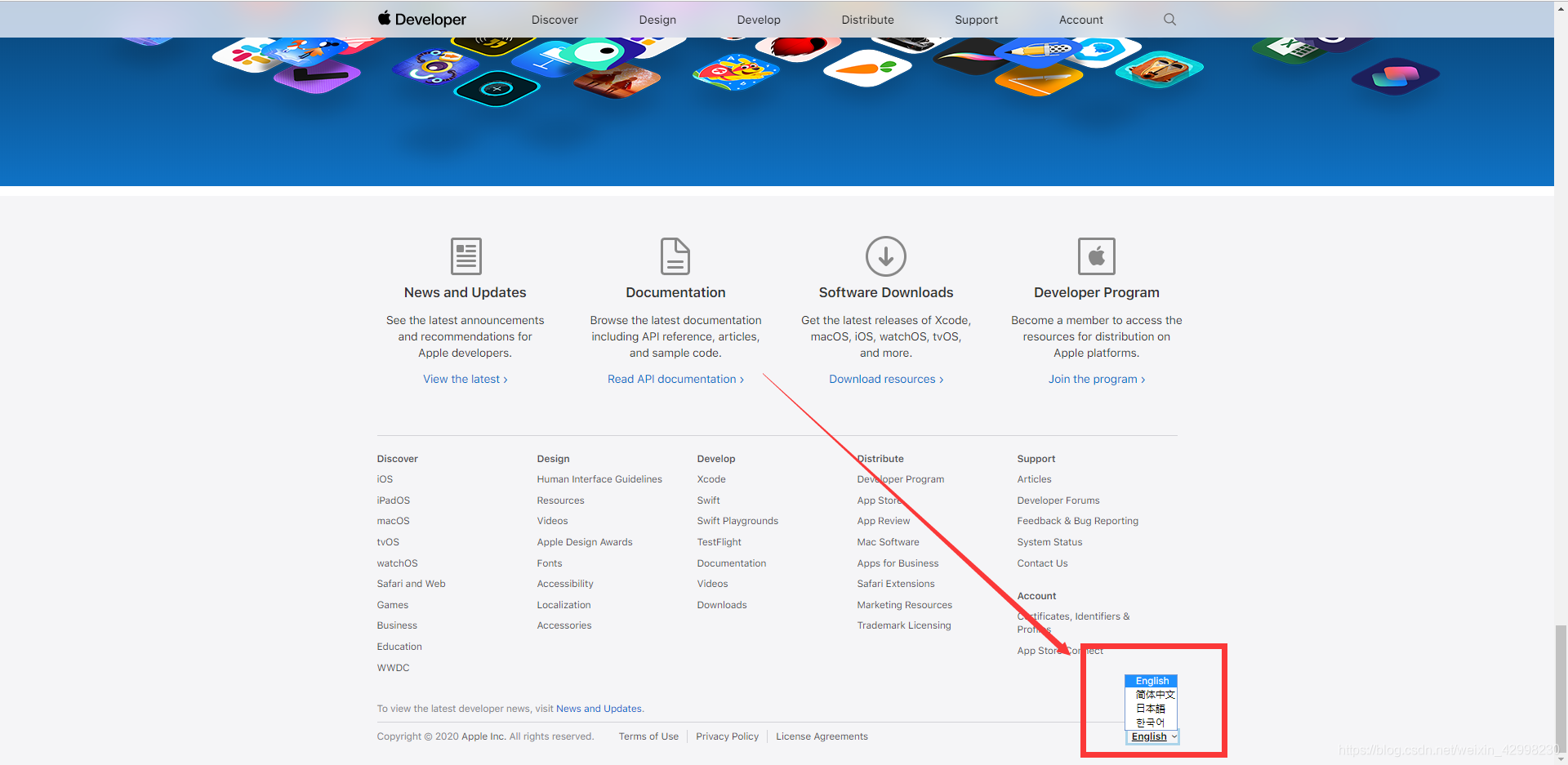
Task: Open the Fonts footer link
Action: pos(550,563)
